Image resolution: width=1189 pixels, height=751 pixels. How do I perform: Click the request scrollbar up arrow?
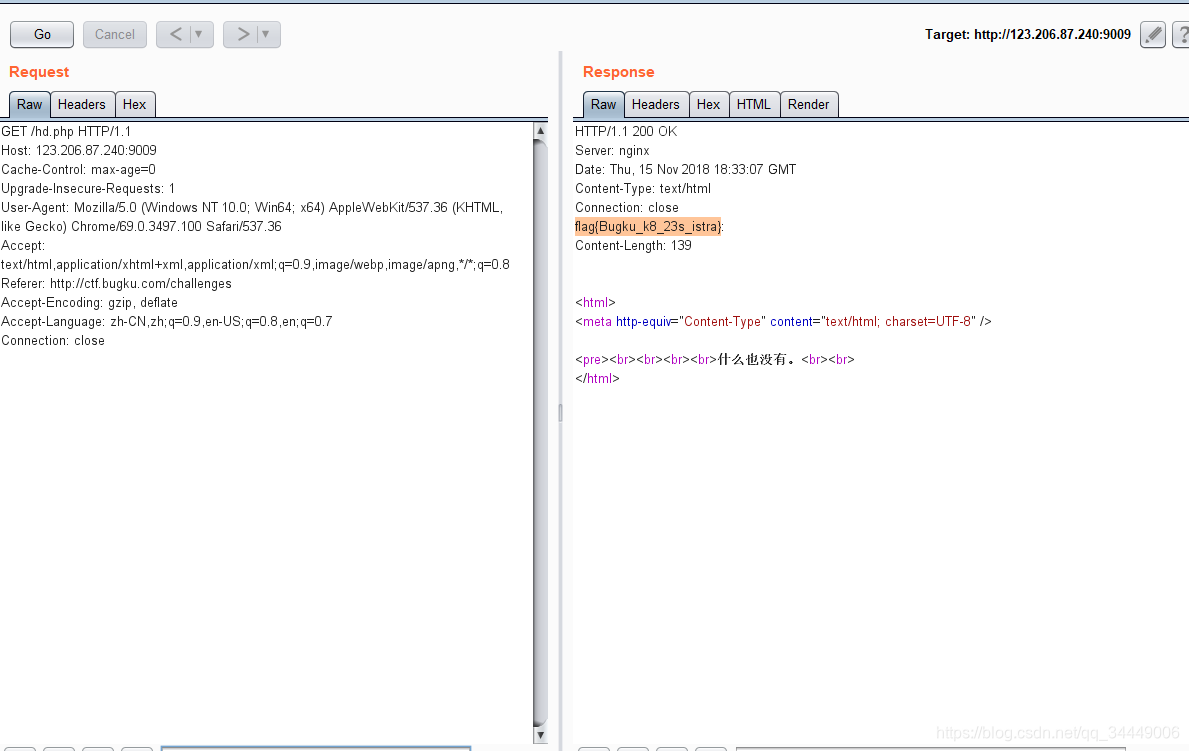[540, 130]
